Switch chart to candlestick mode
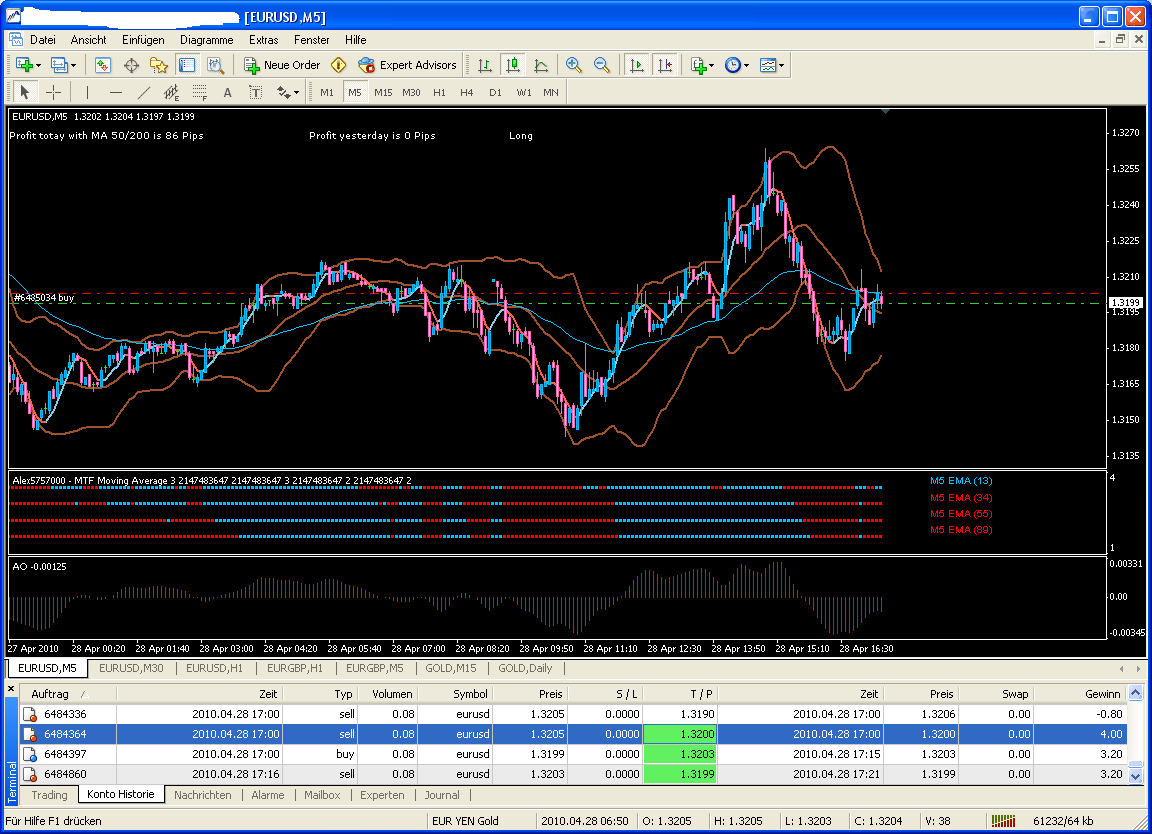Image resolution: width=1152 pixels, height=834 pixels. tap(513, 65)
